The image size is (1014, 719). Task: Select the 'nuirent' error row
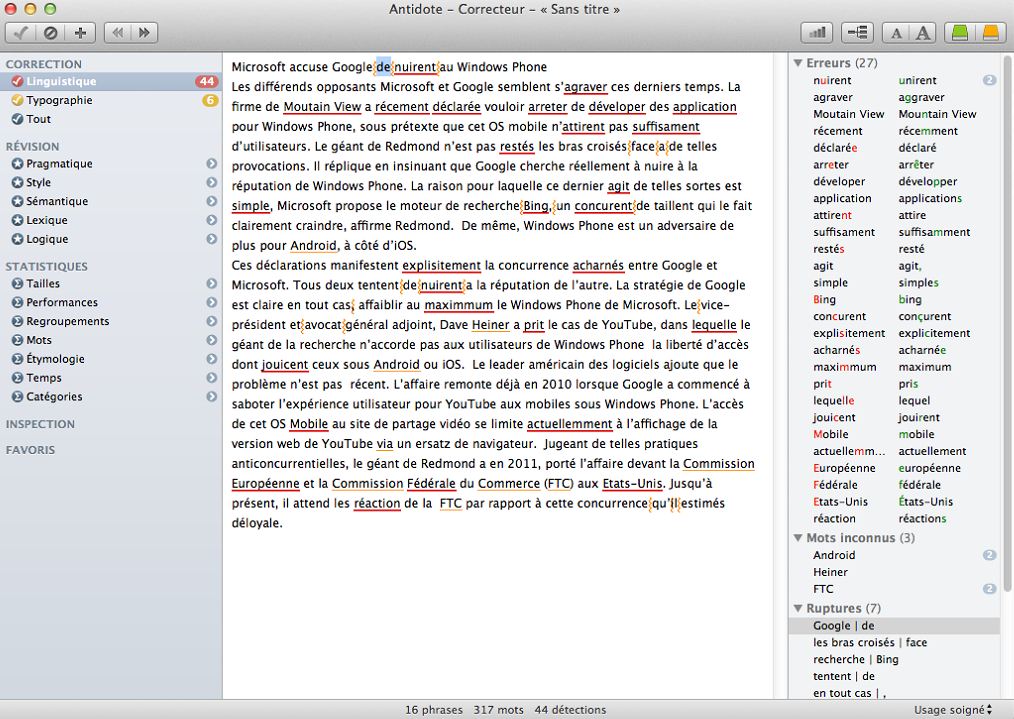(895, 80)
